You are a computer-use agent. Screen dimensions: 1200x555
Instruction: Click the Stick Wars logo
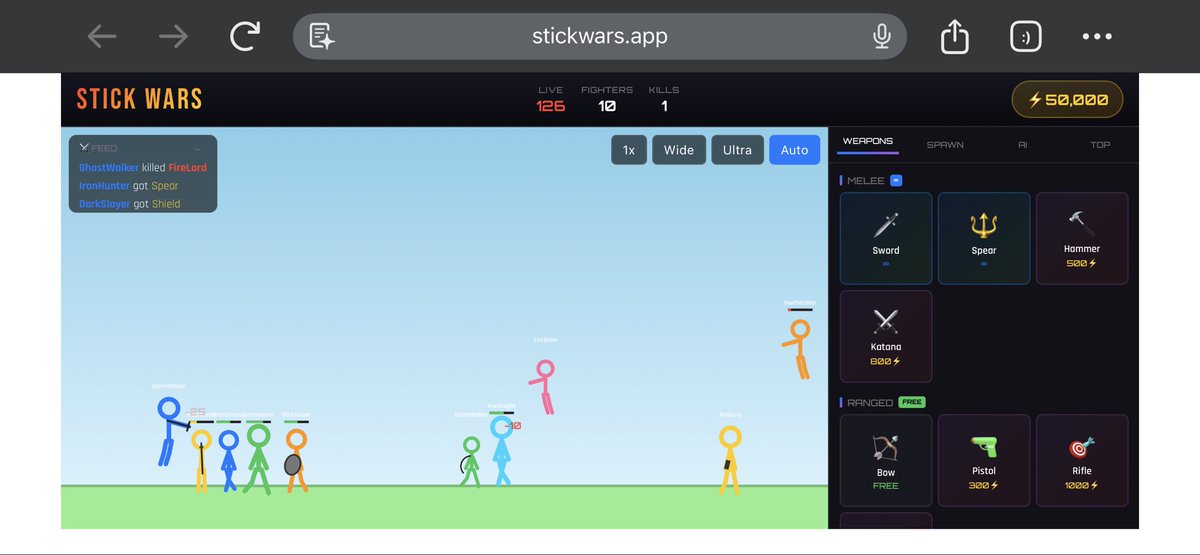(x=140, y=99)
